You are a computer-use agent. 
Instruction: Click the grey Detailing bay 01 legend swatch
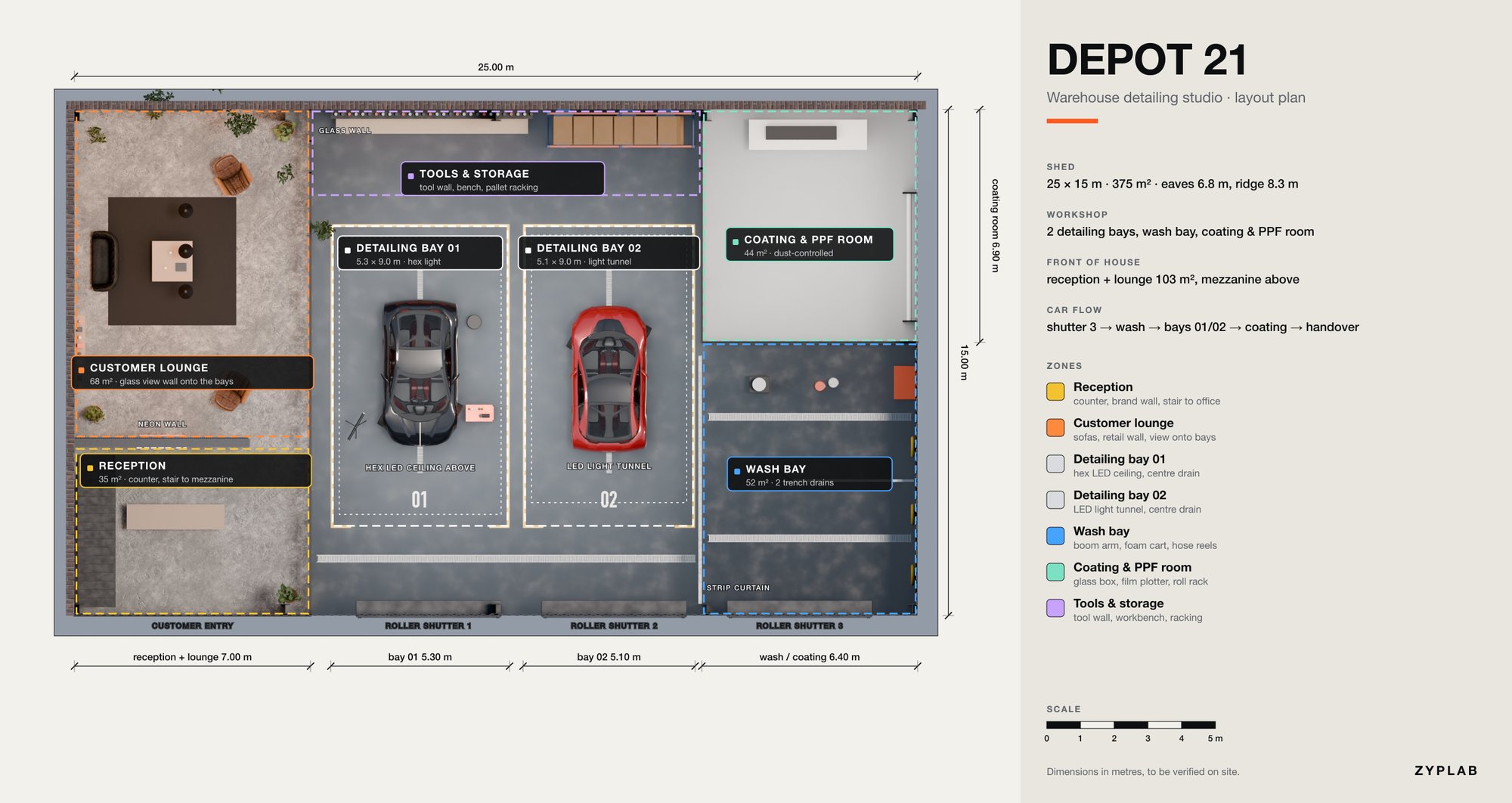[1055, 464]
